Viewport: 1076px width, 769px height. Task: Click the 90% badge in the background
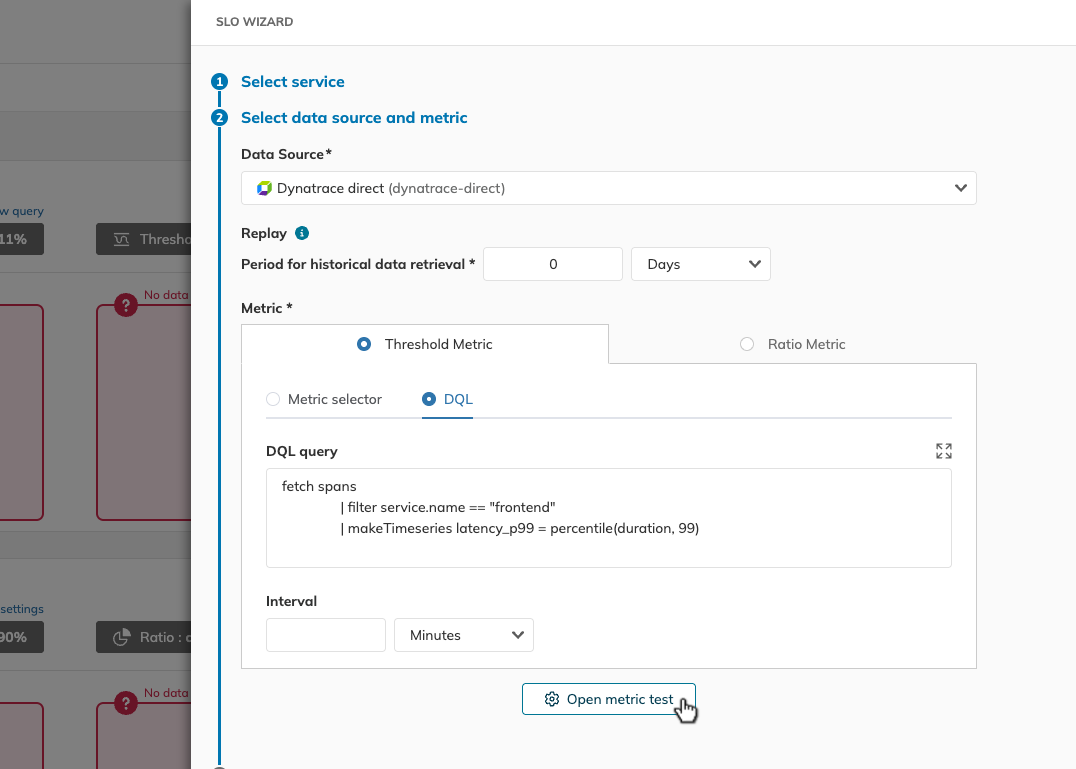(21, 637)
